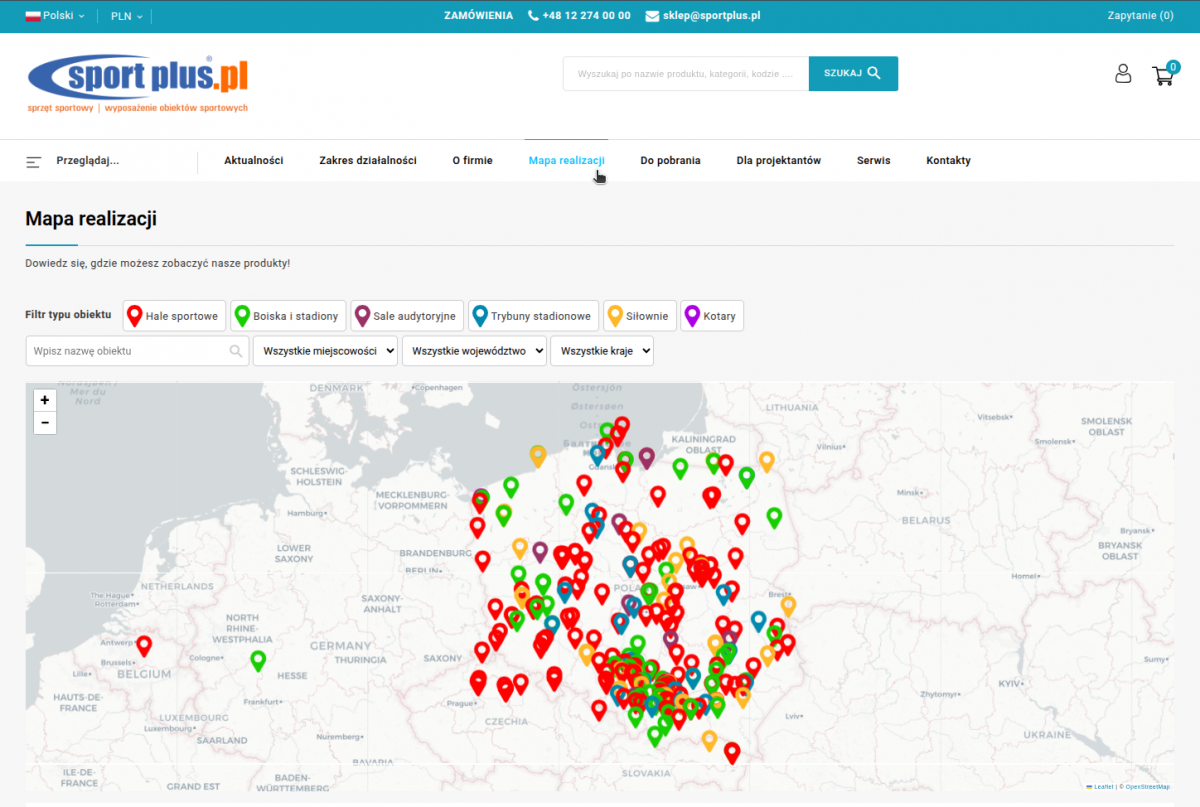Open the Wszystkie kraje dropdown

pos(601,351)
